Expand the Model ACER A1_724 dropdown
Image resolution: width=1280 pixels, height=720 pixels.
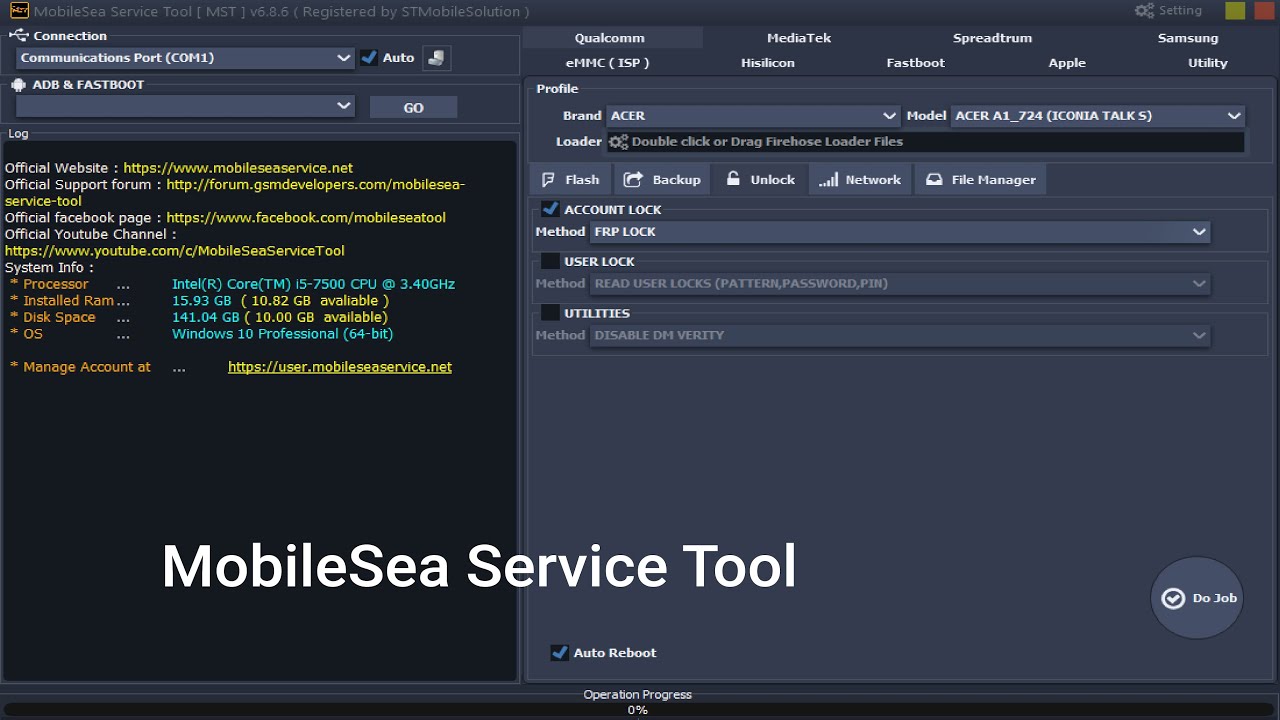click(1098, 116)
